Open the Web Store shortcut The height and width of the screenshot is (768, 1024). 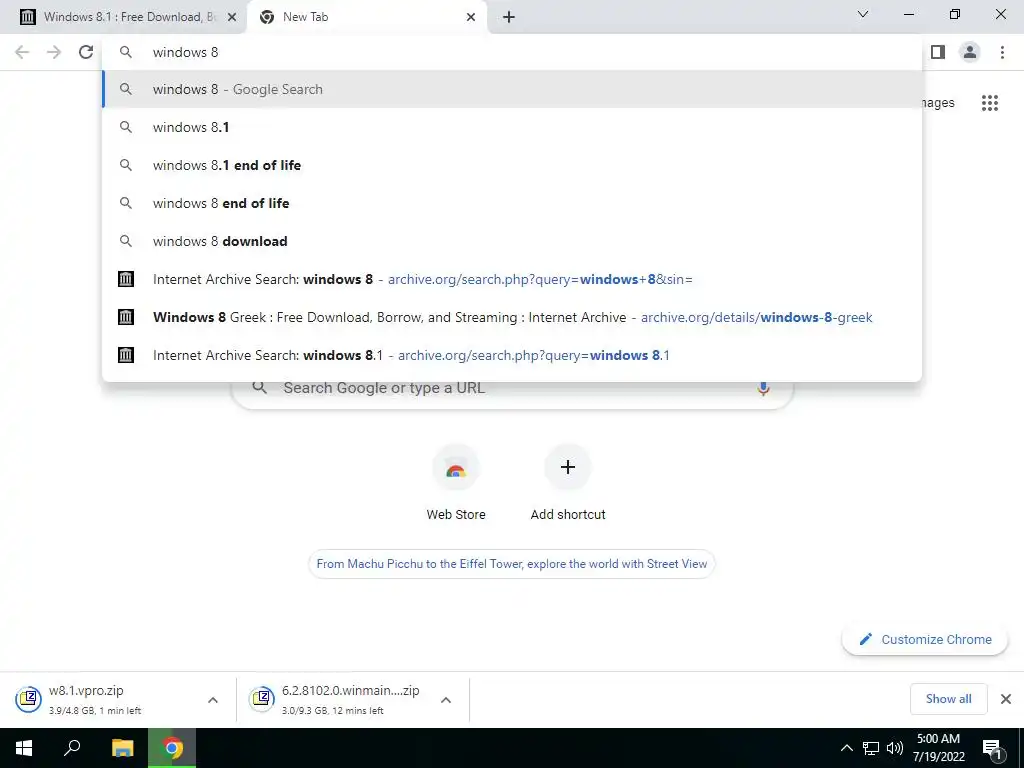pos(456,483)
